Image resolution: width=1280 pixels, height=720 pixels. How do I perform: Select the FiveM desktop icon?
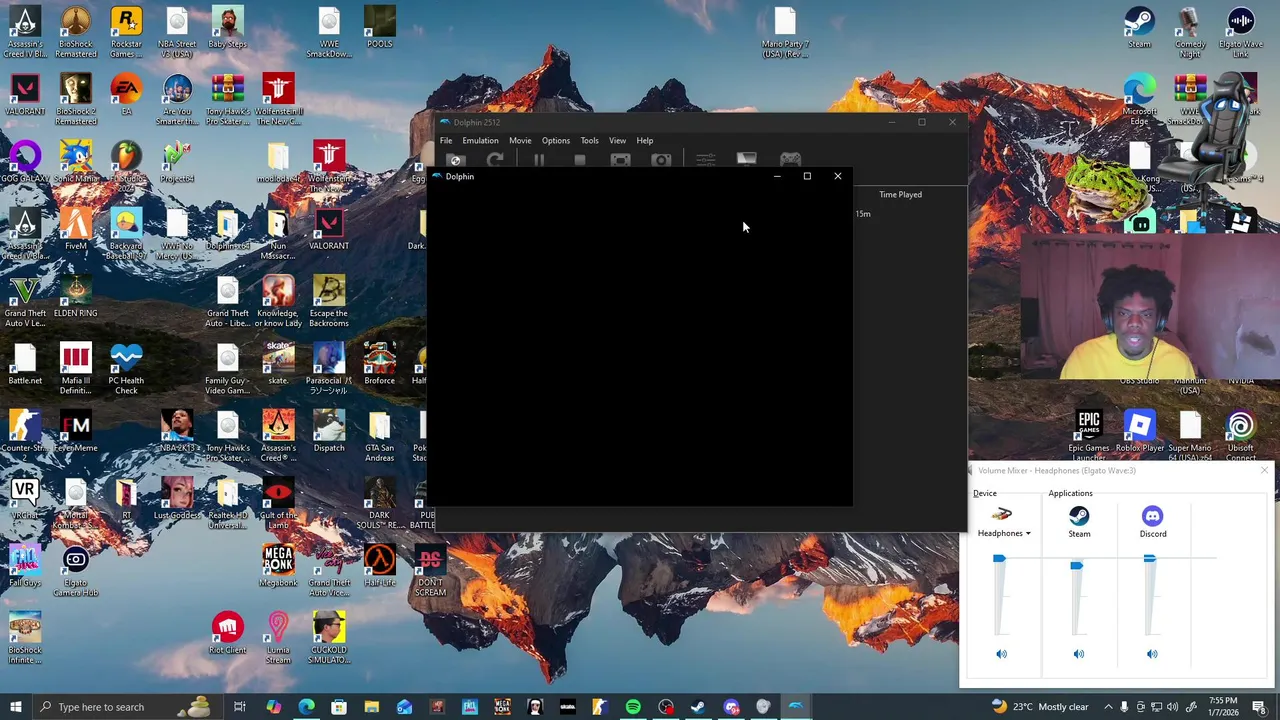point(75,230)
